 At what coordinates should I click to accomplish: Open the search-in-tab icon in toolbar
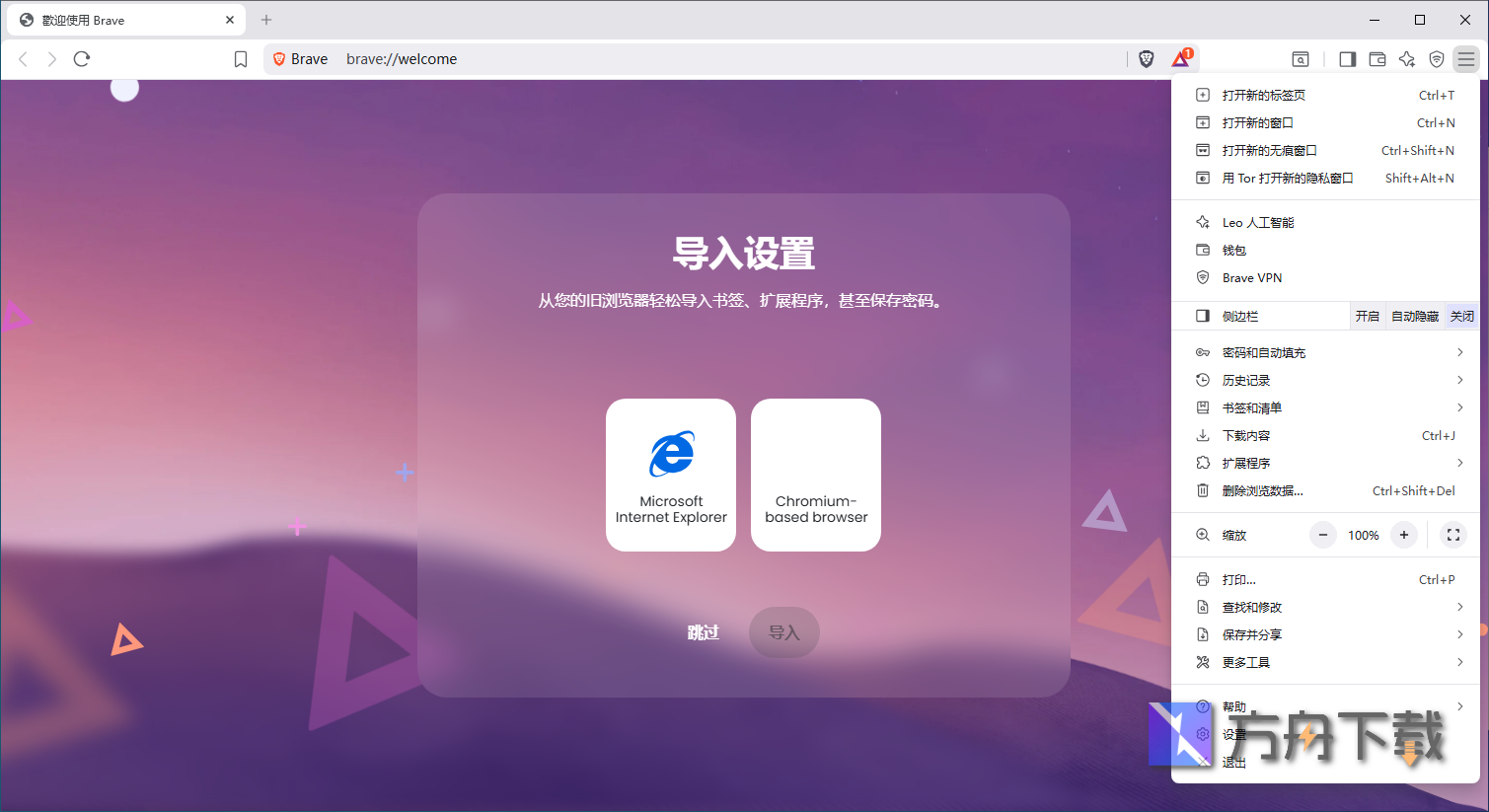point(1301,59)
